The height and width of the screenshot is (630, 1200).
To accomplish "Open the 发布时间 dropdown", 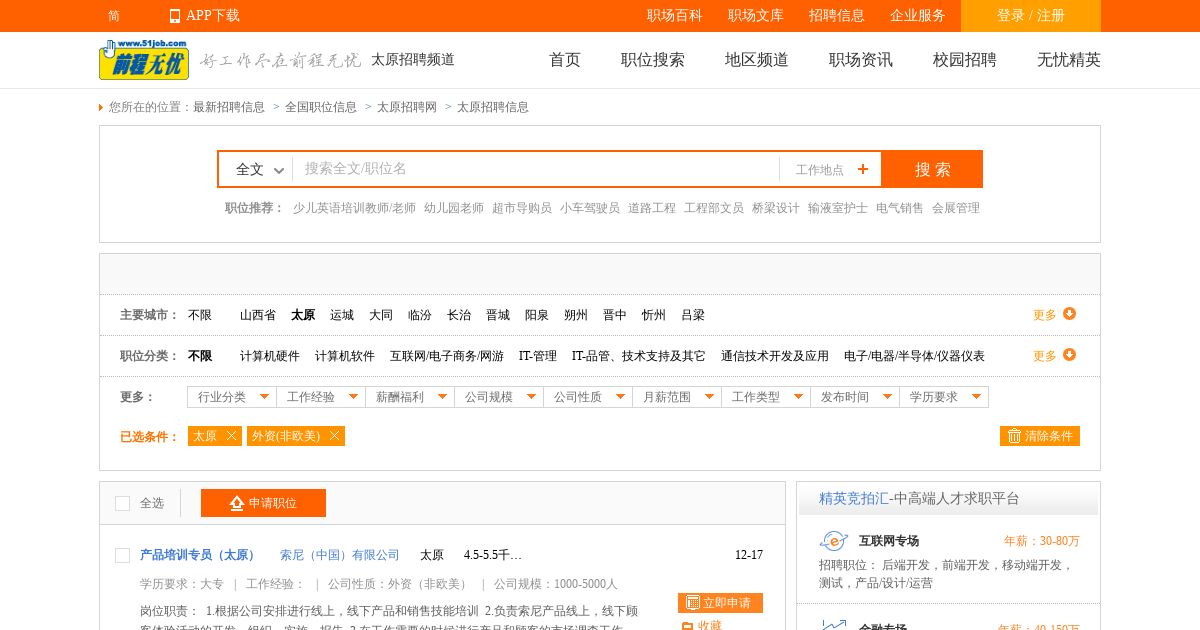I will 855,397.
